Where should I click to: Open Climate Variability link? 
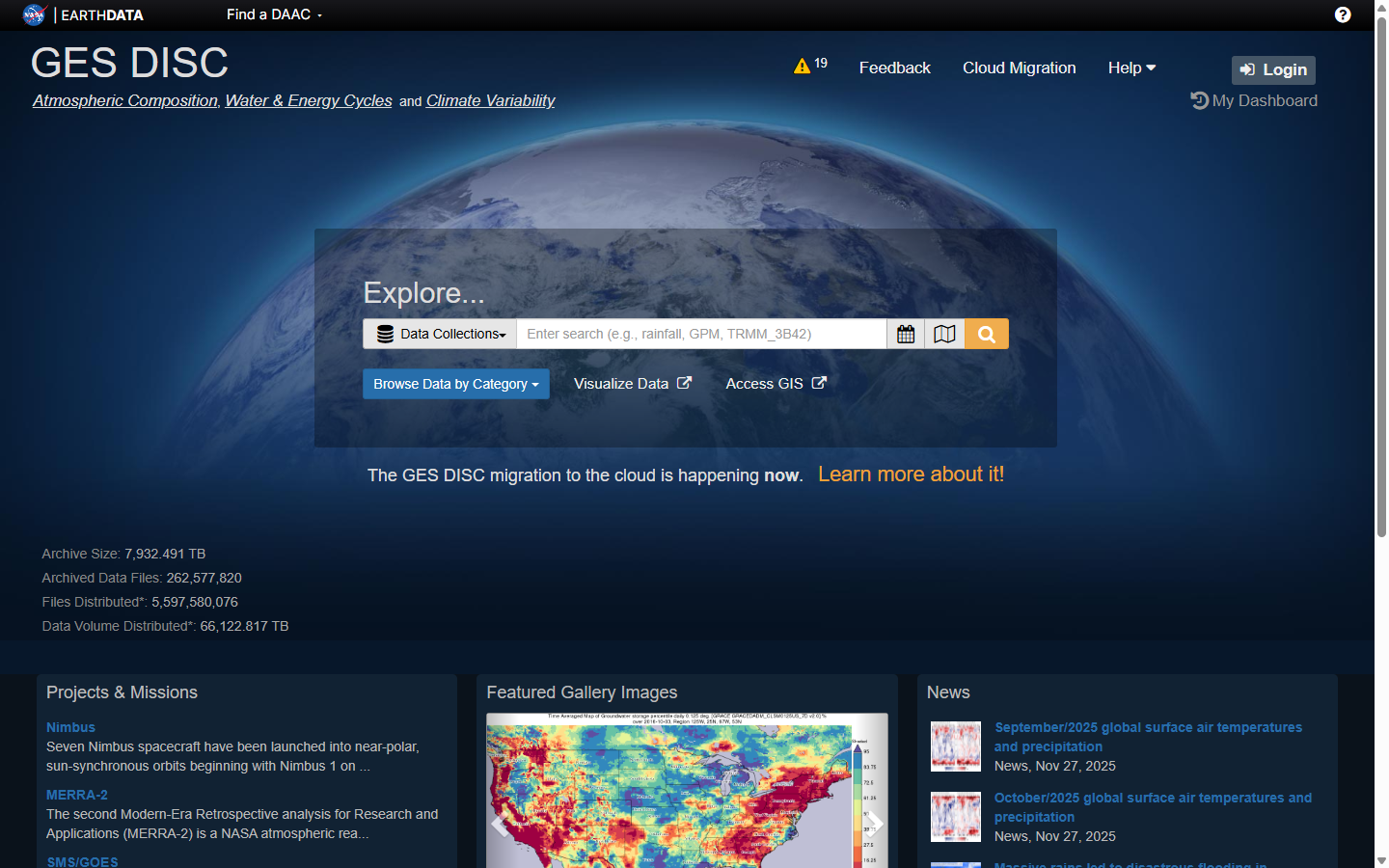click(x=490, y=100)
